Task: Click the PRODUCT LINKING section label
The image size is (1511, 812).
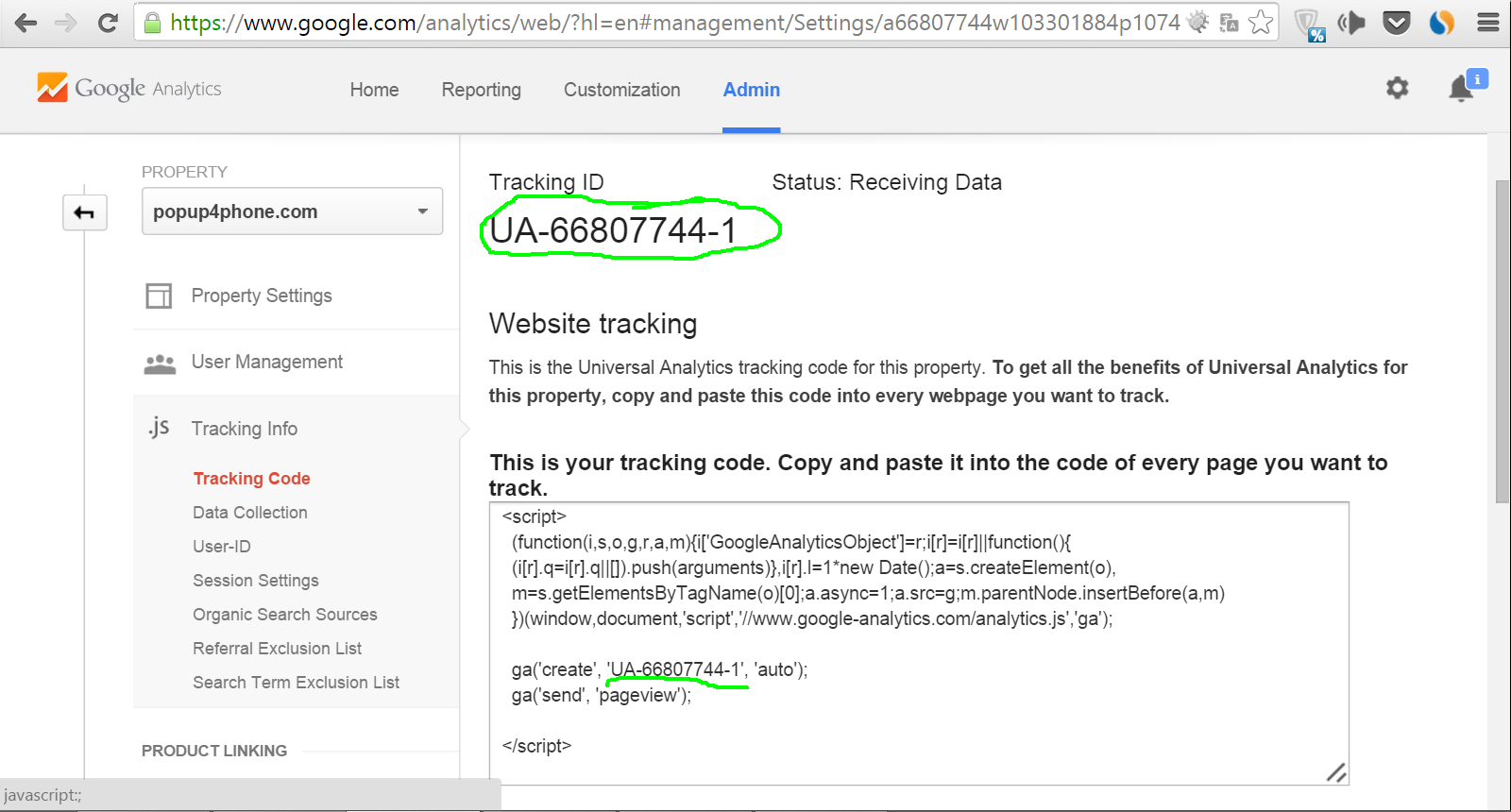Action: (x=214, y=751)
